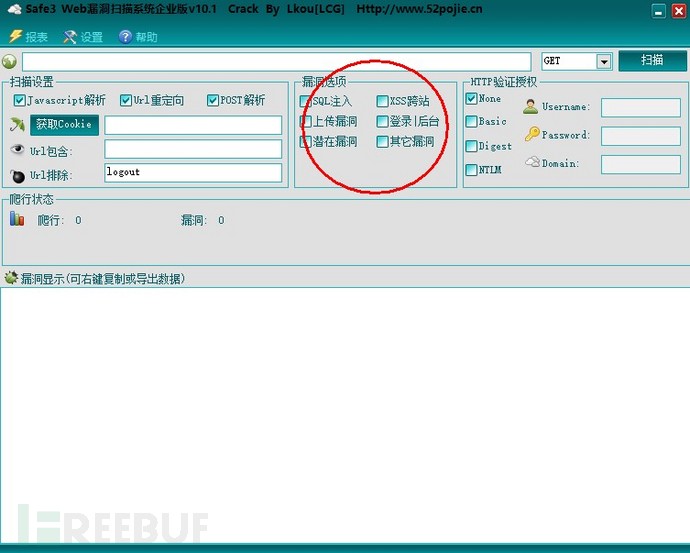Click the target URL input field
The width and height of the screenshot is (690, 553).
277,62
